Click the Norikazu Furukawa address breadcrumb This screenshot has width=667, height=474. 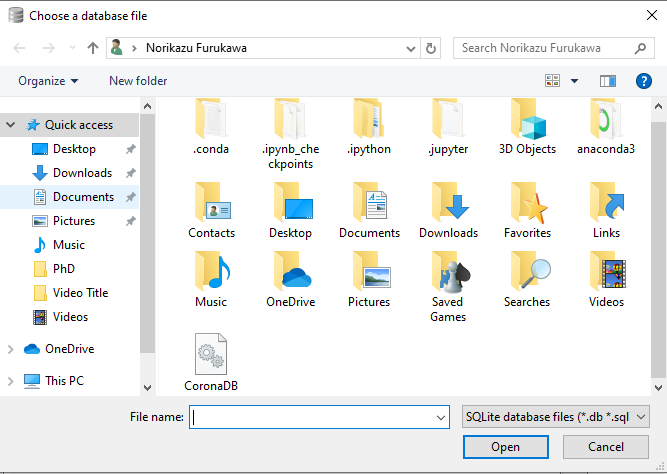197,48
